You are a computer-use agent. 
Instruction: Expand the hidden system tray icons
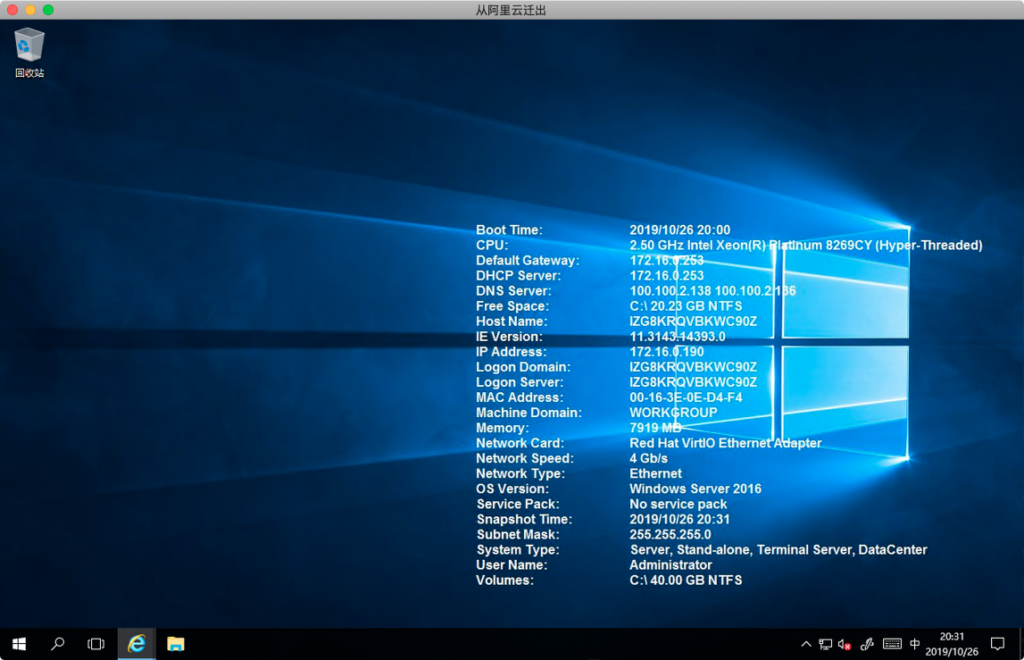coord(806,643)
